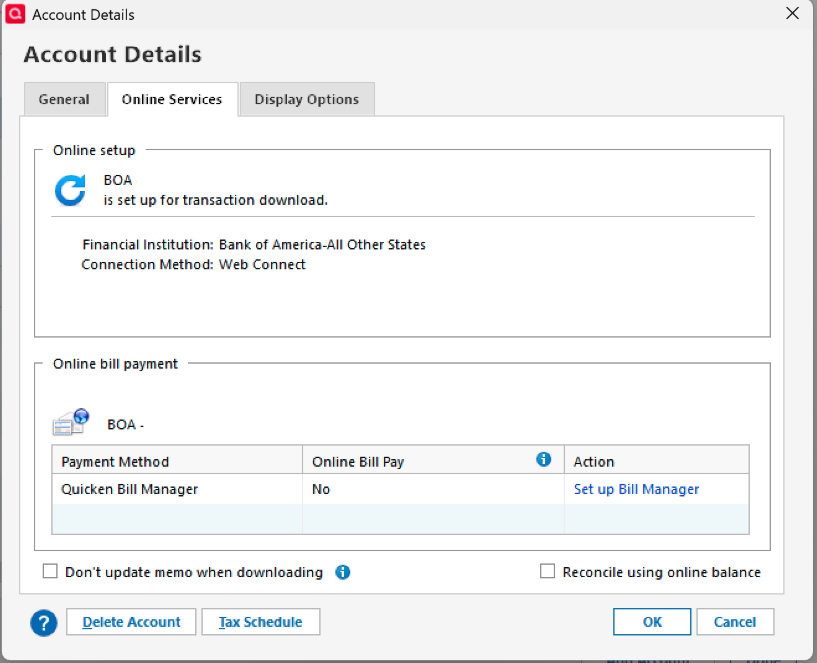This screenshot has width=817, height=663.
Task: Click the Action column header
Action: coord(594,462)
